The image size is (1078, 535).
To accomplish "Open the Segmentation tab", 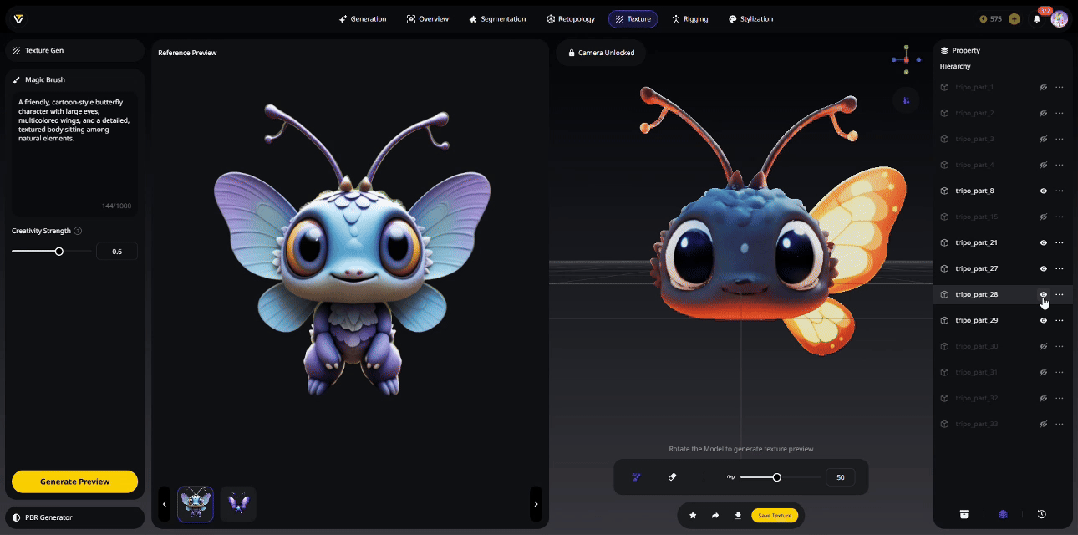I will (x=505, y=19).
